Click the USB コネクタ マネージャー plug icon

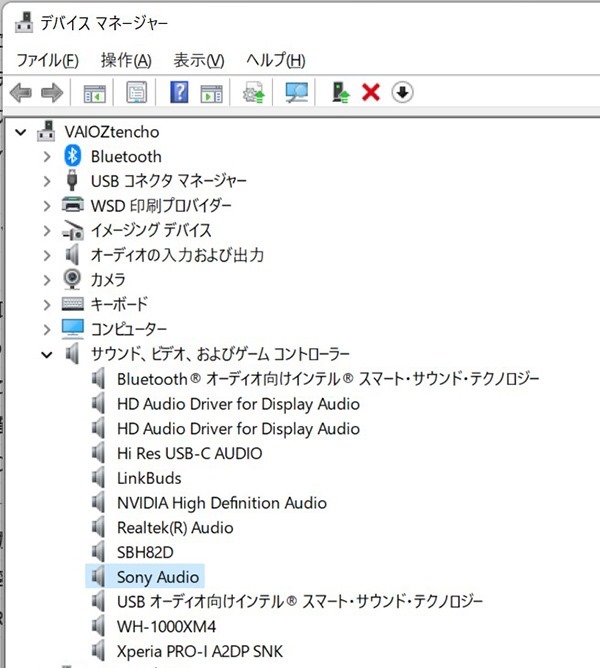point(72,180)
